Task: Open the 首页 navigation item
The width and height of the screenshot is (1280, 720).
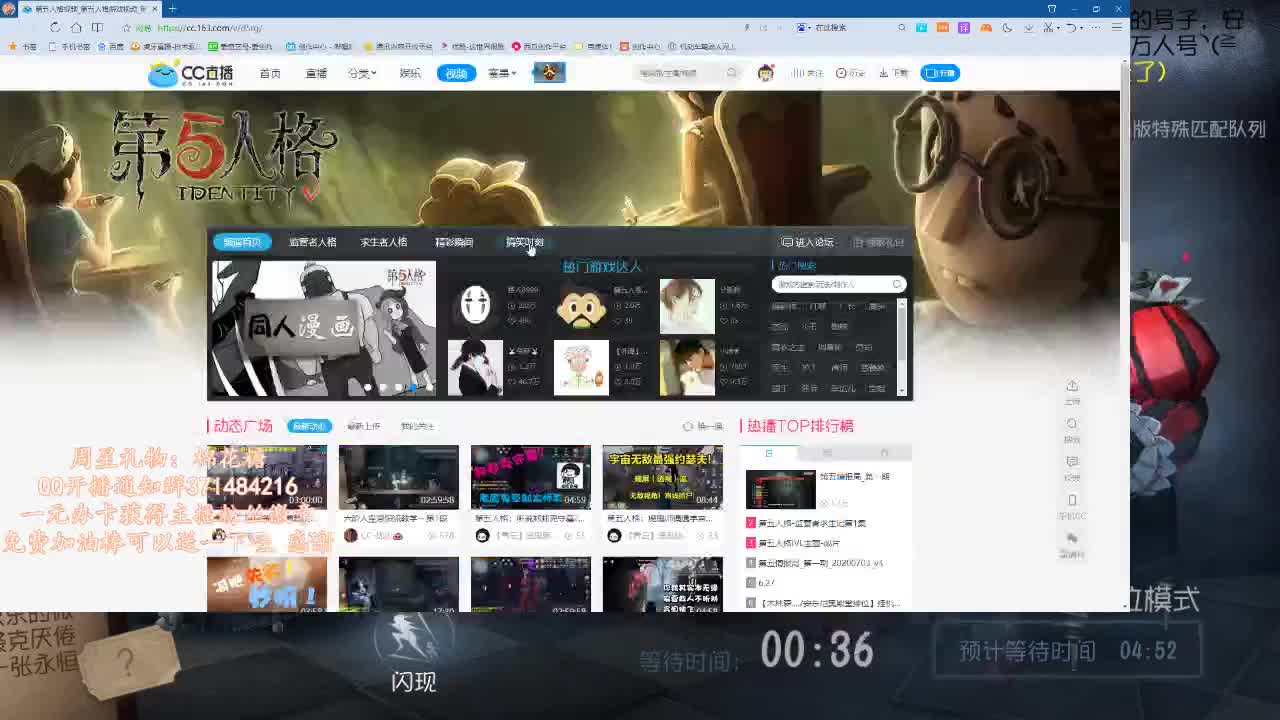Action: (270, 73)
